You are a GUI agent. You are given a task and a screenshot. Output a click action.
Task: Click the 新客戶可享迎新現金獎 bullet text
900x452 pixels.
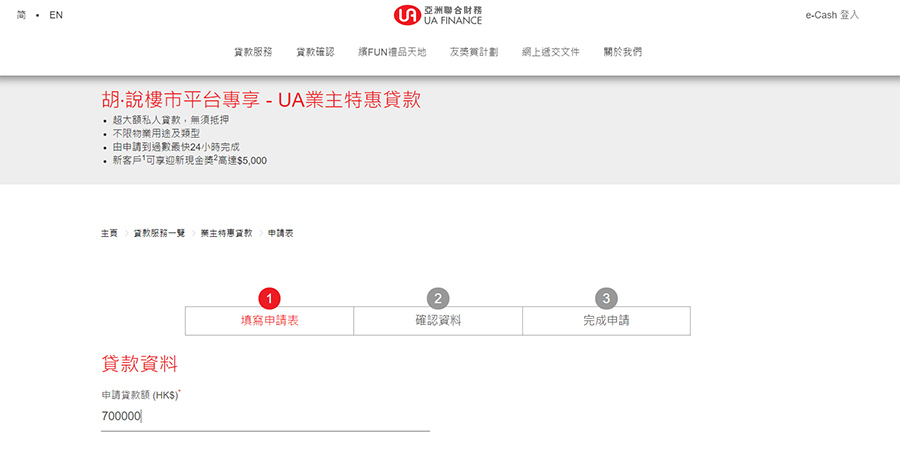(x=189, y=160)
